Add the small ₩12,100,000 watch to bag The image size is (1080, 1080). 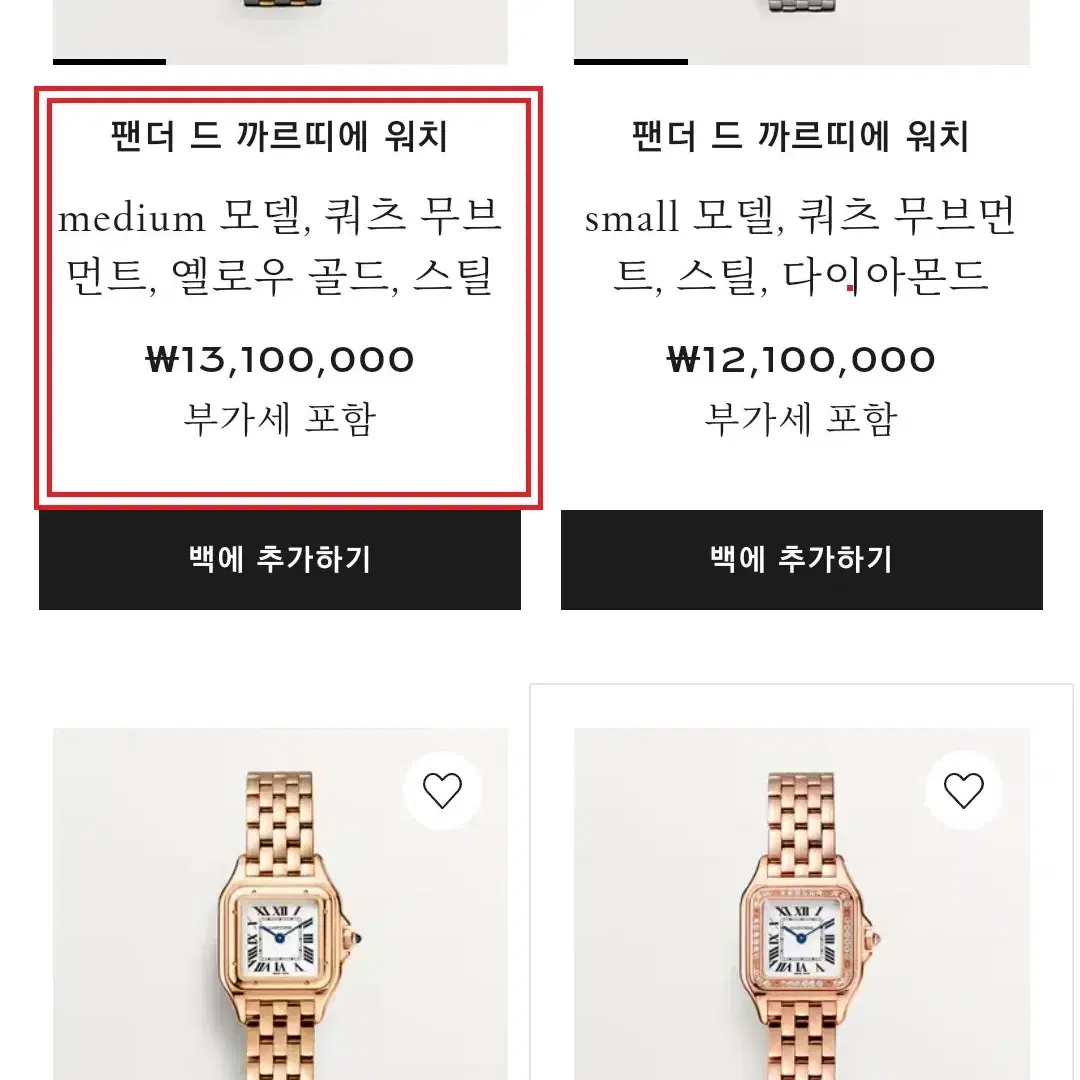[802, 560]
